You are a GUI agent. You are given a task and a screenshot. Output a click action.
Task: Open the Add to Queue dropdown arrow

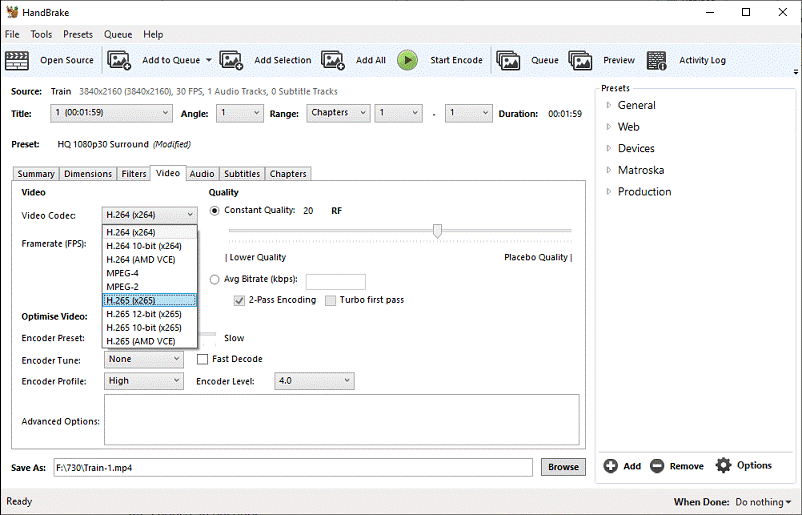point(209,60)
